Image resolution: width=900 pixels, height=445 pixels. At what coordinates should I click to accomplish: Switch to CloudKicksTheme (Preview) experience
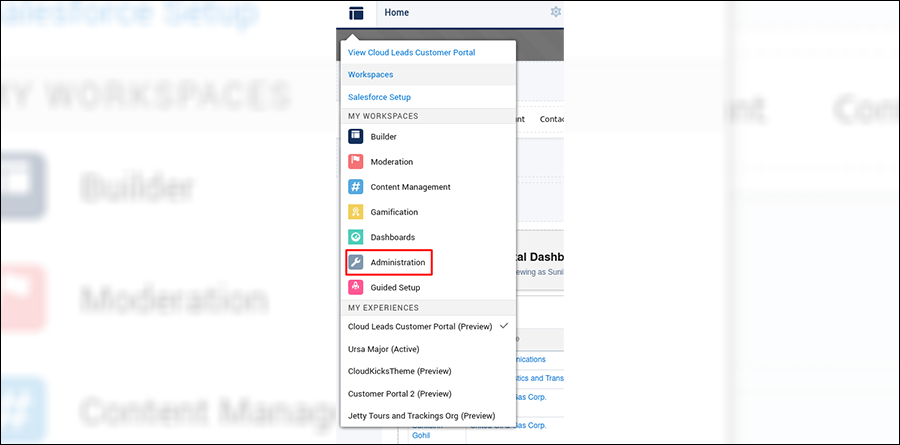coord(399,371)
